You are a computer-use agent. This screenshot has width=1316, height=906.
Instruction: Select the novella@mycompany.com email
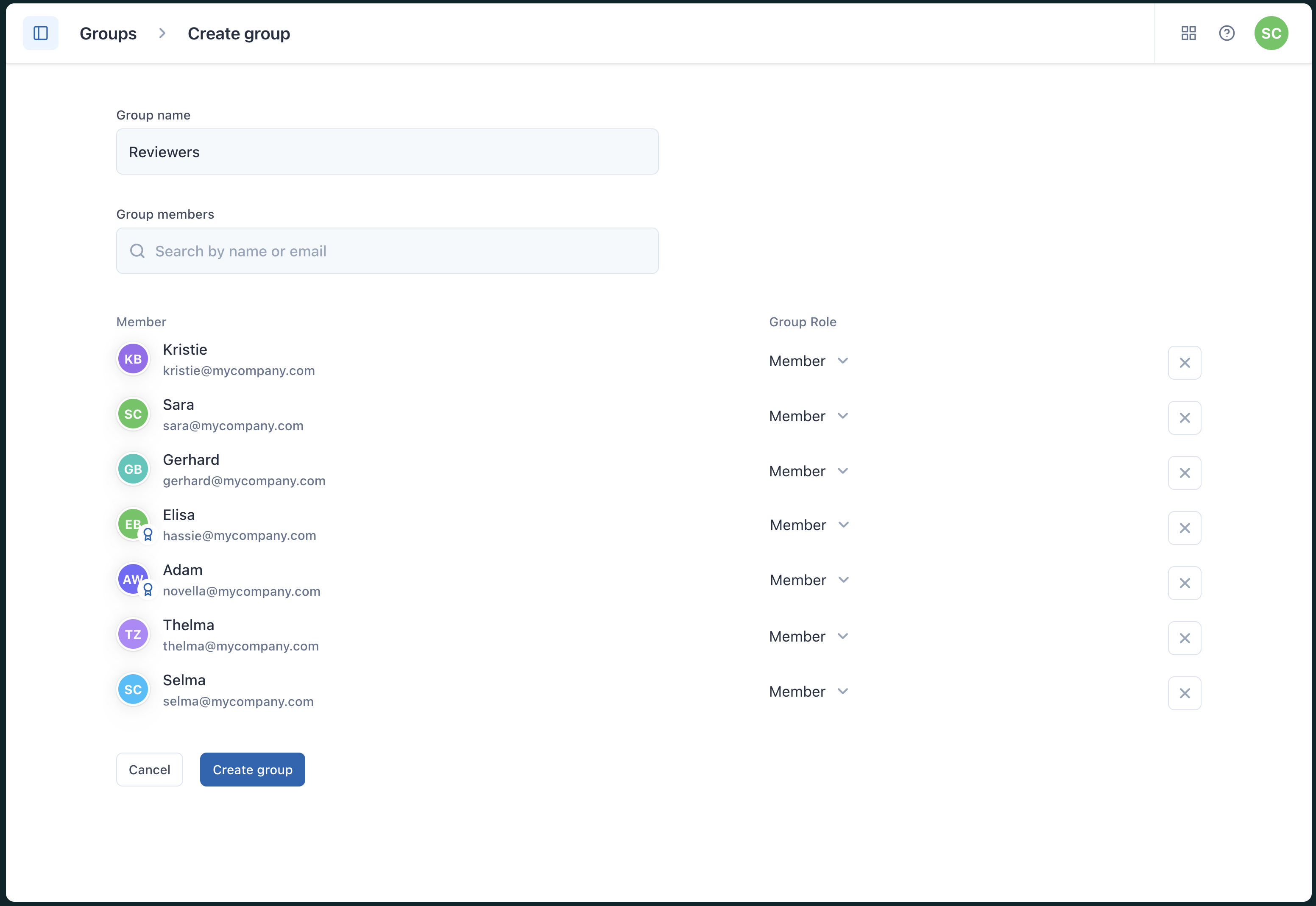click(241, 591)
